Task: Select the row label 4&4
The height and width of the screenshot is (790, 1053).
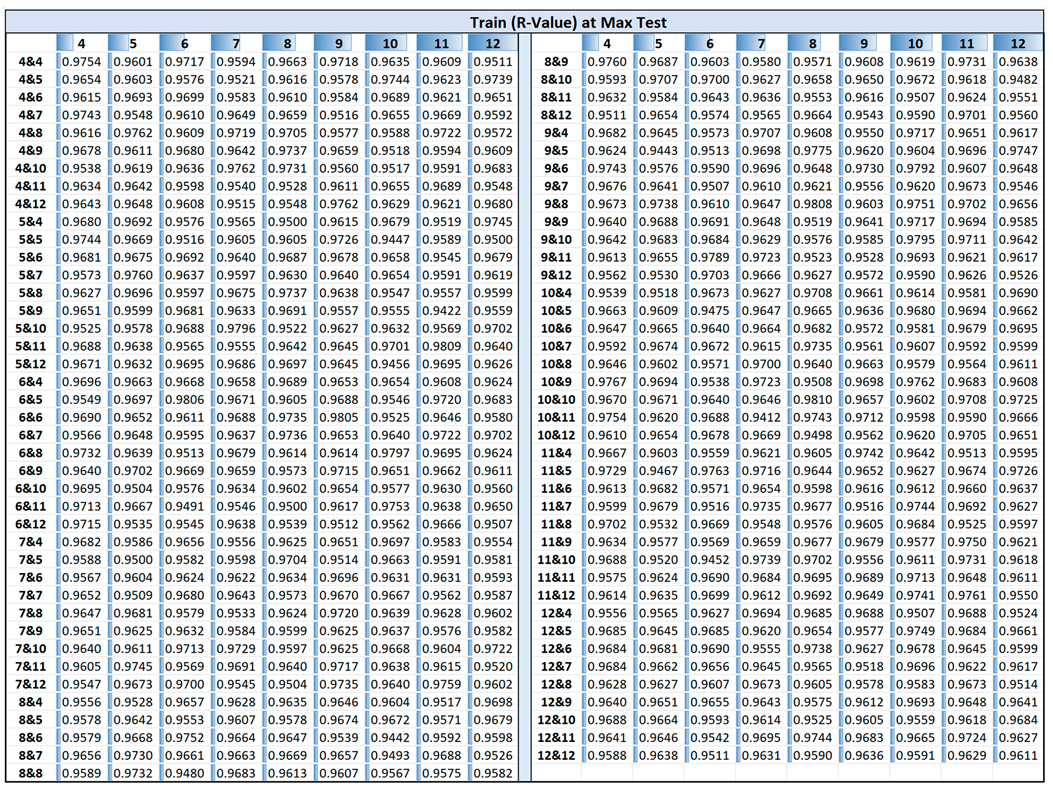Action: click(30, 62)
